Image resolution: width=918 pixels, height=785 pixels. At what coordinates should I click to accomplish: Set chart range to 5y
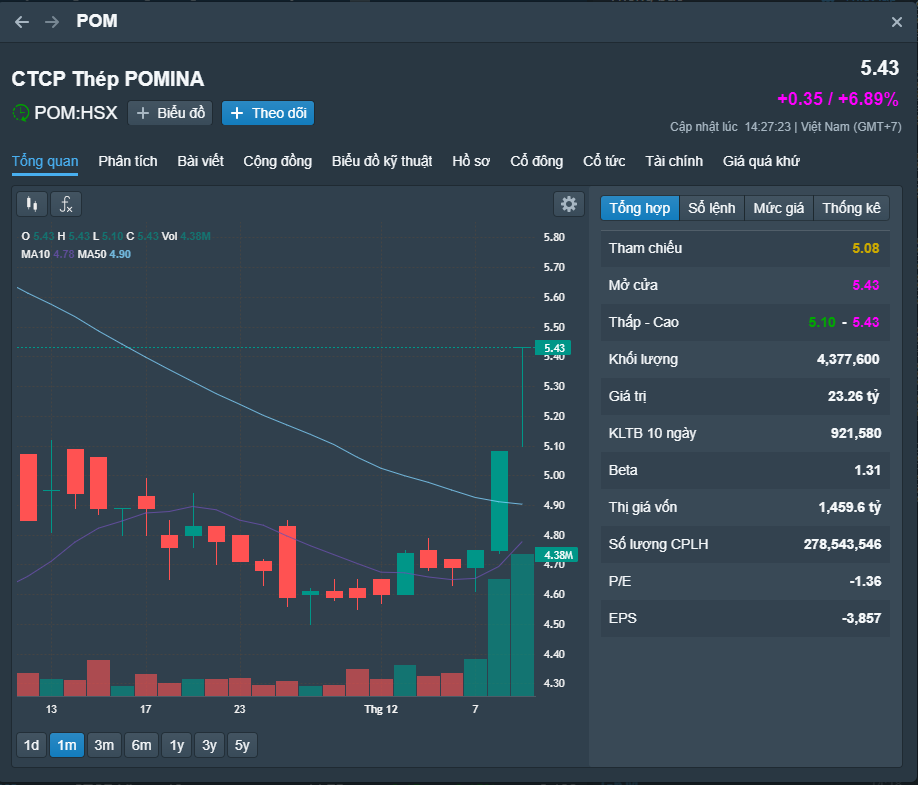click(242, 745)
